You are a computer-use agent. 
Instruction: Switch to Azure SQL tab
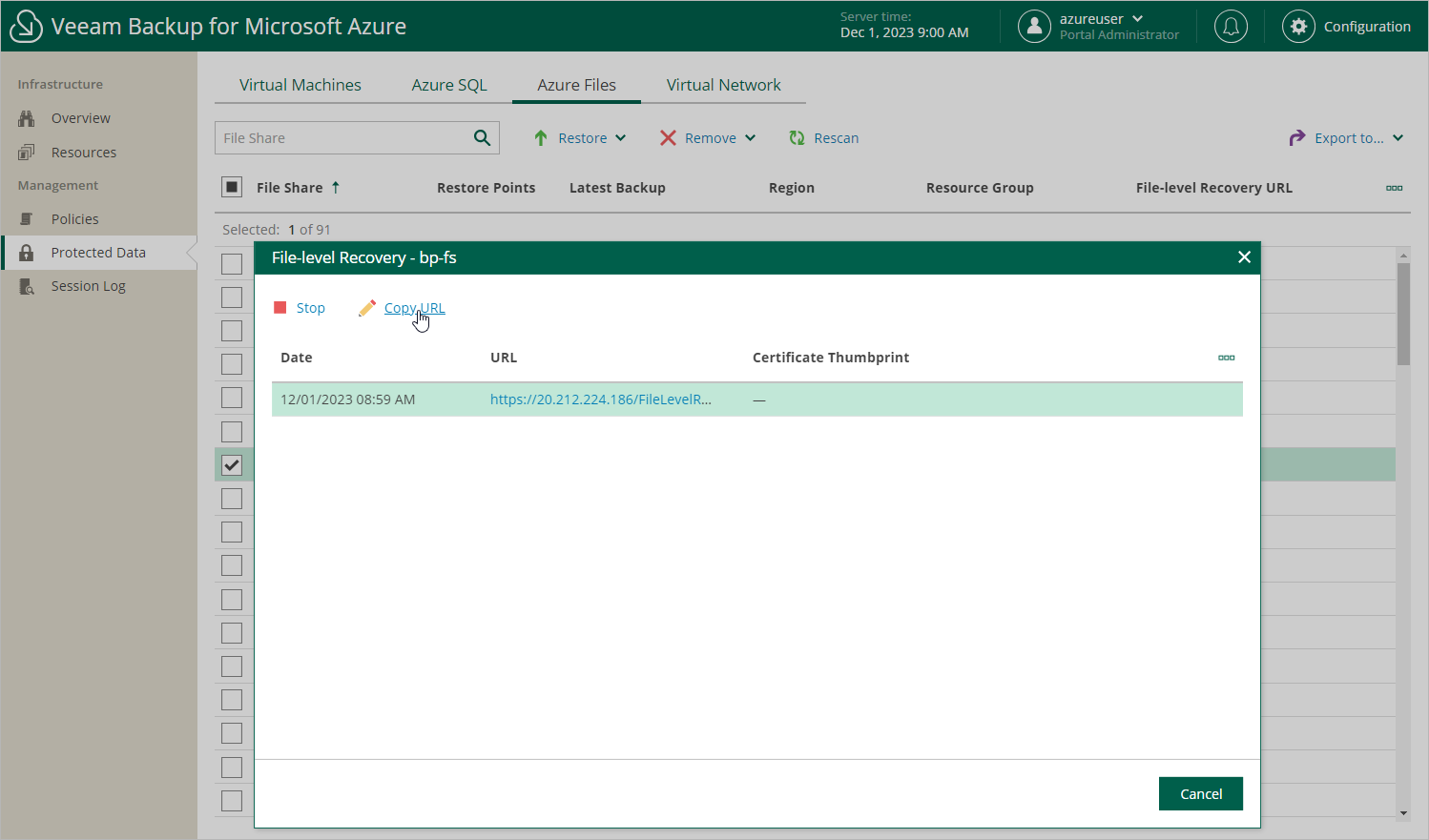[449, 85]
